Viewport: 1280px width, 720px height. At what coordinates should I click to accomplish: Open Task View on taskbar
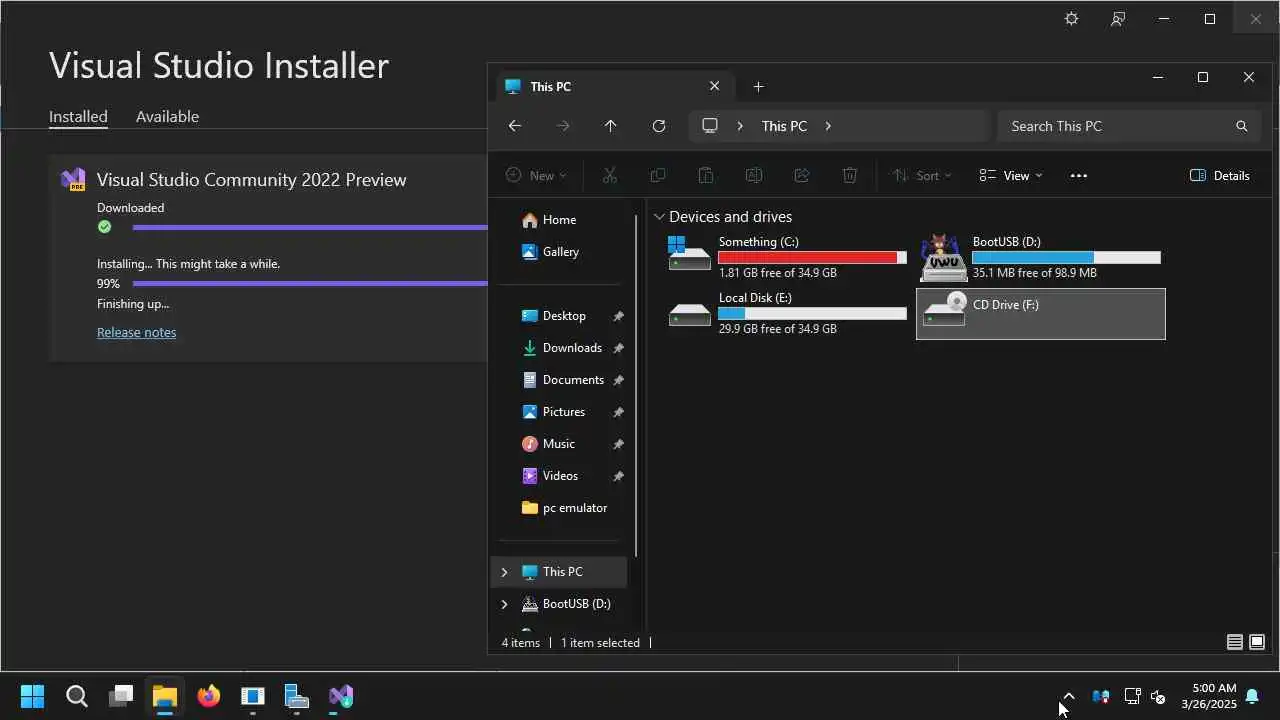point(121,696)
